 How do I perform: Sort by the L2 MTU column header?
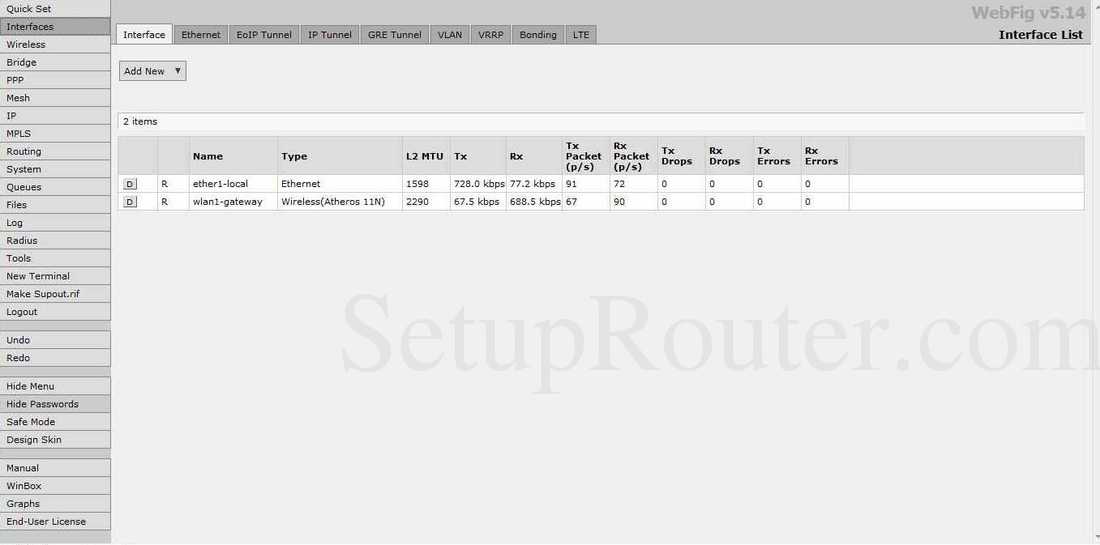424,156
